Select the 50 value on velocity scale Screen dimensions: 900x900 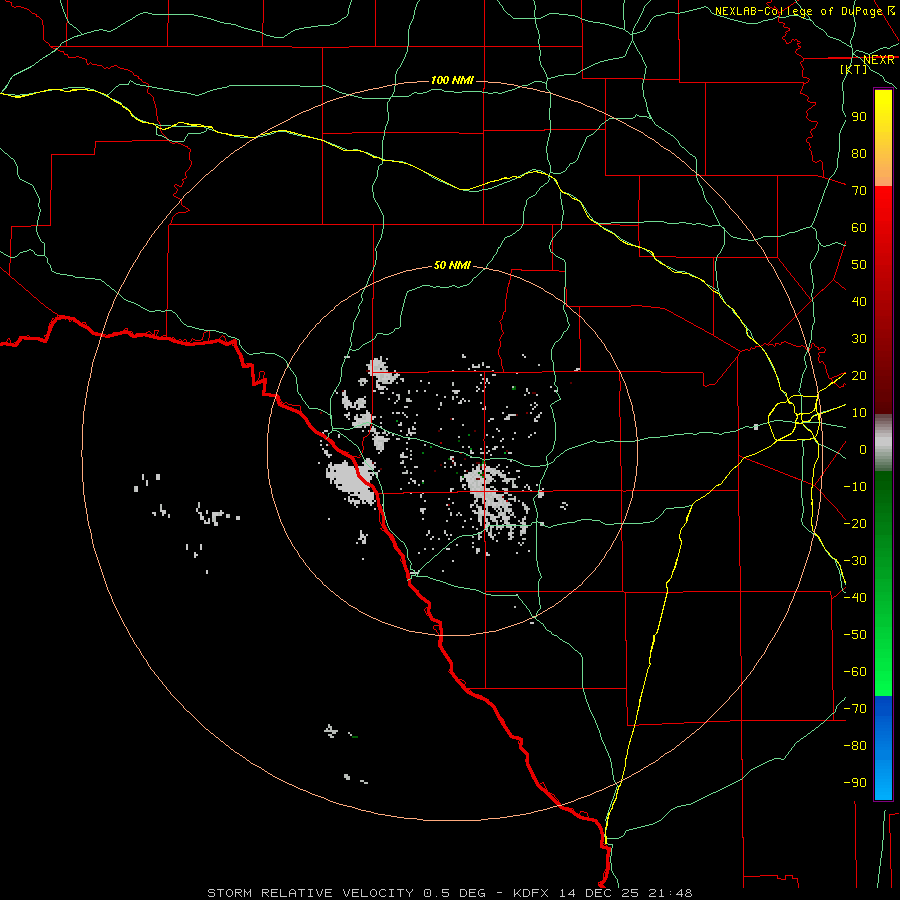tap(859, 265)
